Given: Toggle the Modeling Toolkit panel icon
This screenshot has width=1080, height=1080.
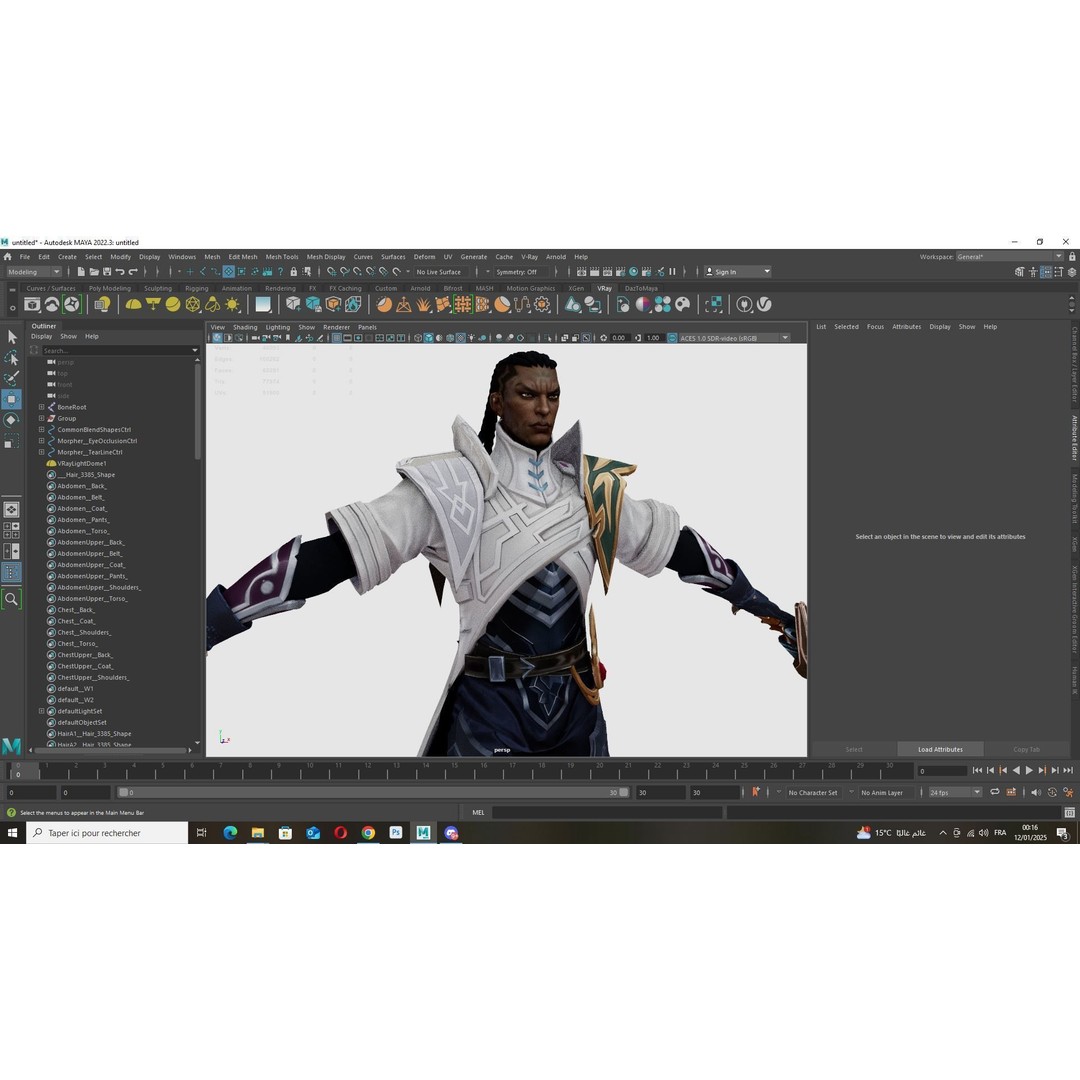Looking at the screenshot, I should coord(1019,272).
